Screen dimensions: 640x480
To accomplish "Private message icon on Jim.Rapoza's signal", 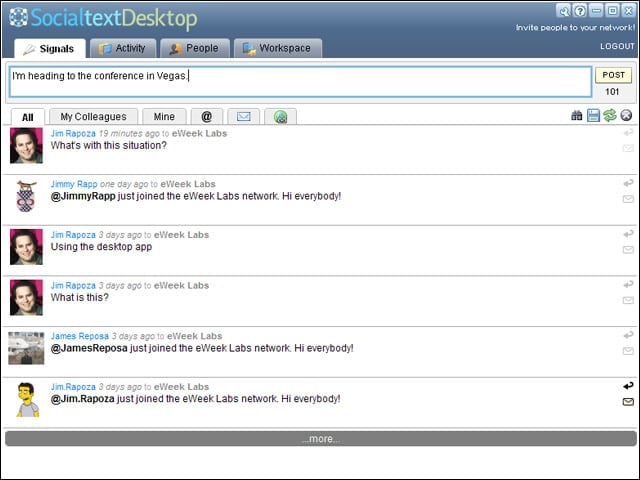I will [628, 402].
